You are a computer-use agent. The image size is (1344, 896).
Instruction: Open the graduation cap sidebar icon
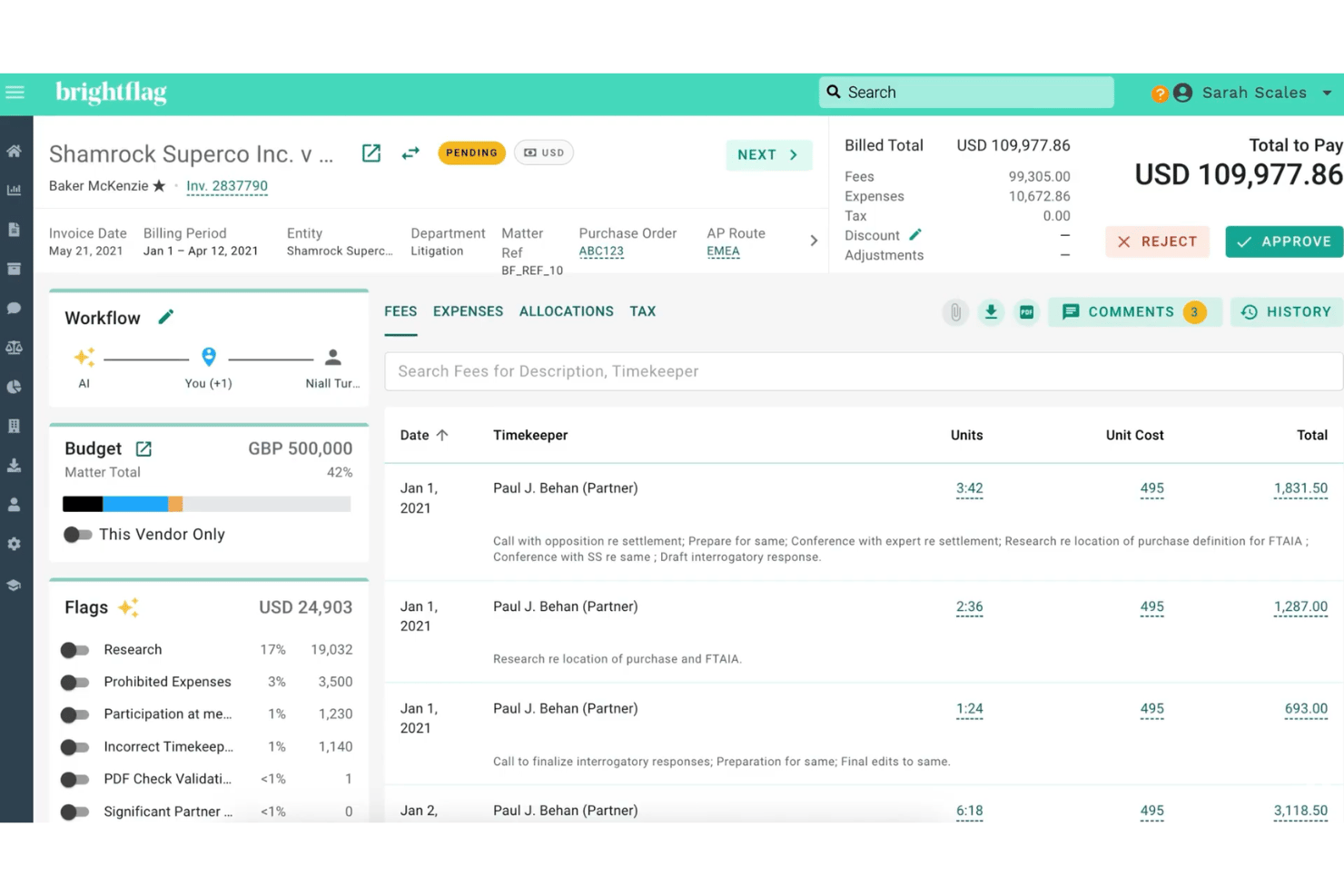pos(15,585)
